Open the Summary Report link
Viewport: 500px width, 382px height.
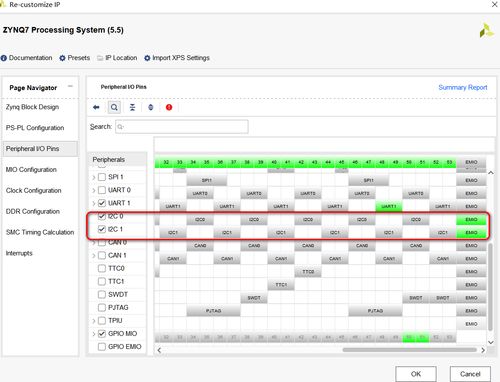(x=463, y=87)
